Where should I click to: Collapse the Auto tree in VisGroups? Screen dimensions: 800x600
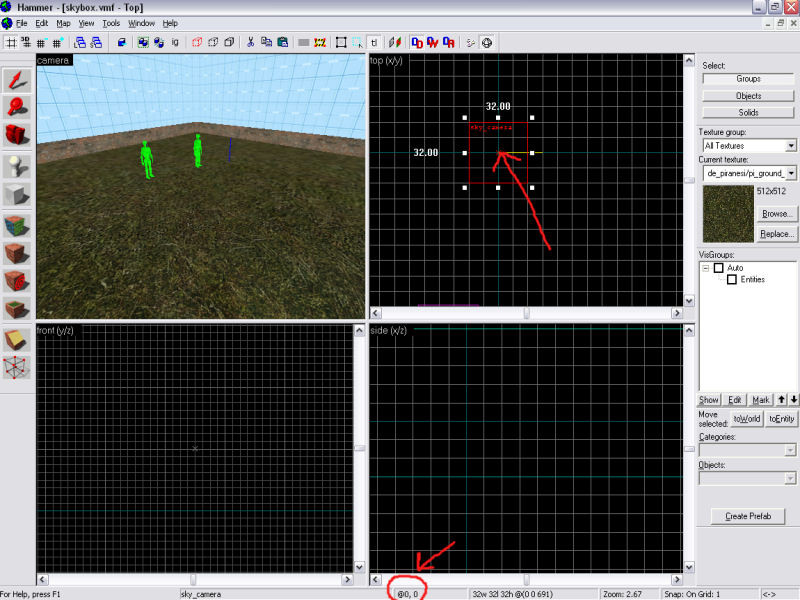(x=705, y=268)
